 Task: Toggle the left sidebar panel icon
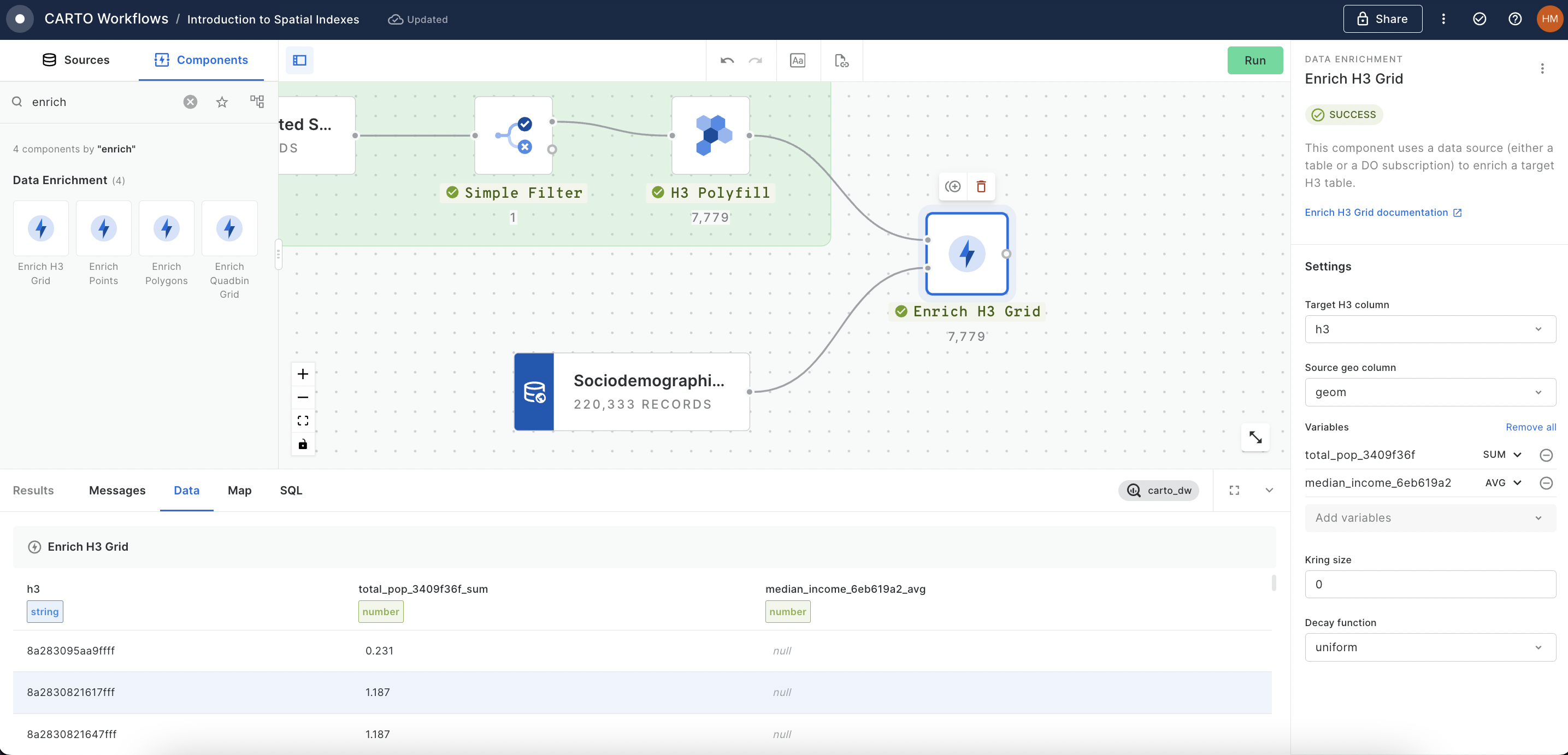(x=299, y=60)
